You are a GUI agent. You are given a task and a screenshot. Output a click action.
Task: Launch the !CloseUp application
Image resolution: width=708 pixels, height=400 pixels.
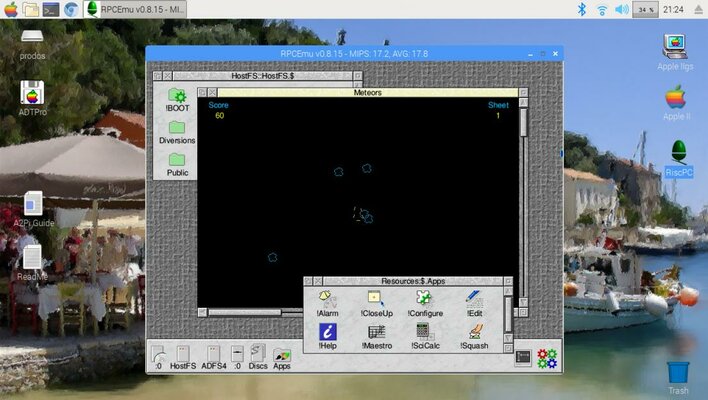pyautogui.click(x=377, y=303)
